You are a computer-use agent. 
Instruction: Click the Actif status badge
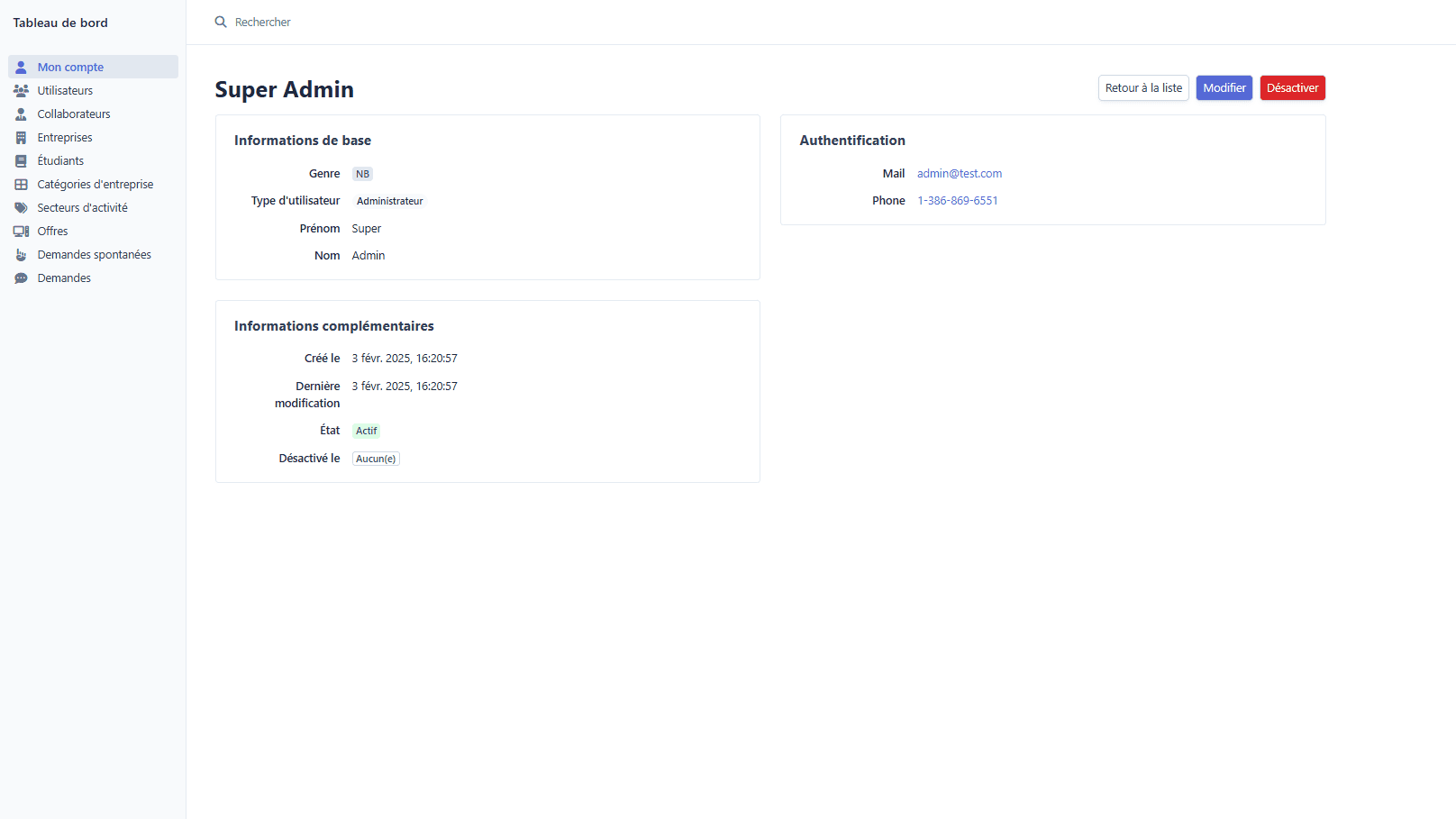point(366,431)
